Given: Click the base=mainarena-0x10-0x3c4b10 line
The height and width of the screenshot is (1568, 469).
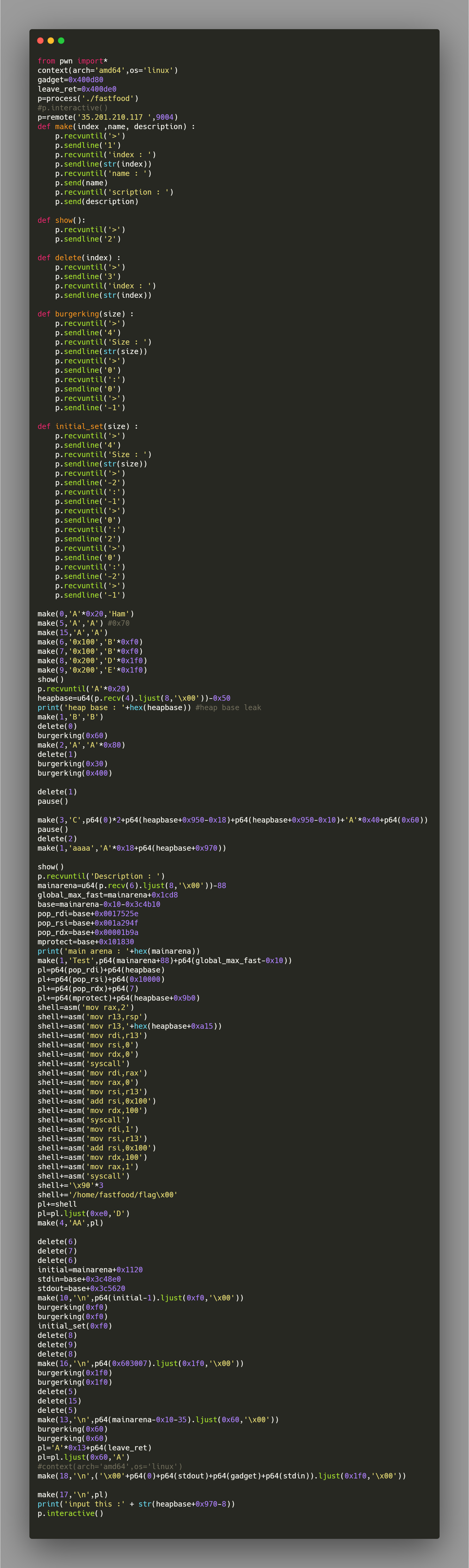Looking at the screenshot, I should [99, 905].
